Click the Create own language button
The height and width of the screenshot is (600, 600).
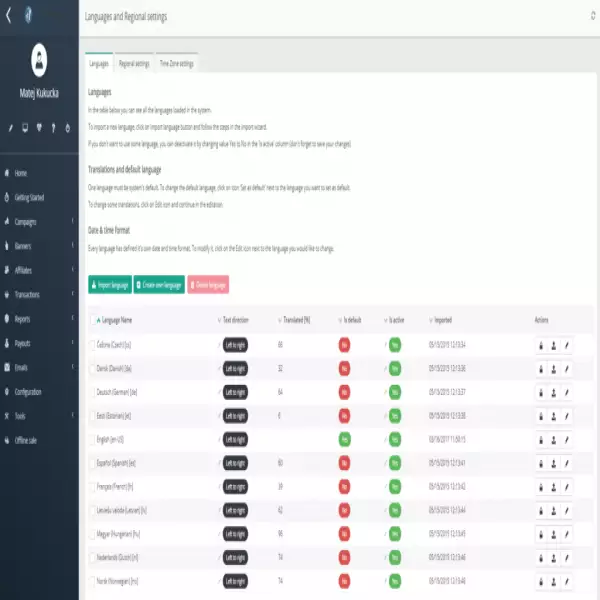coord(159,285)
